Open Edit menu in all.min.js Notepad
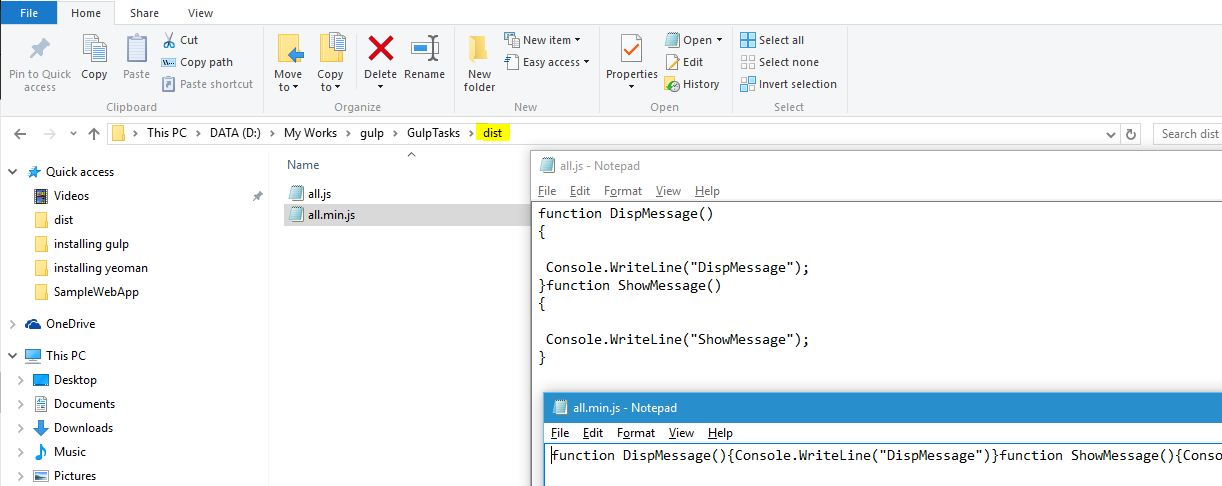1222x486 pixels. (x=593, y=433)
